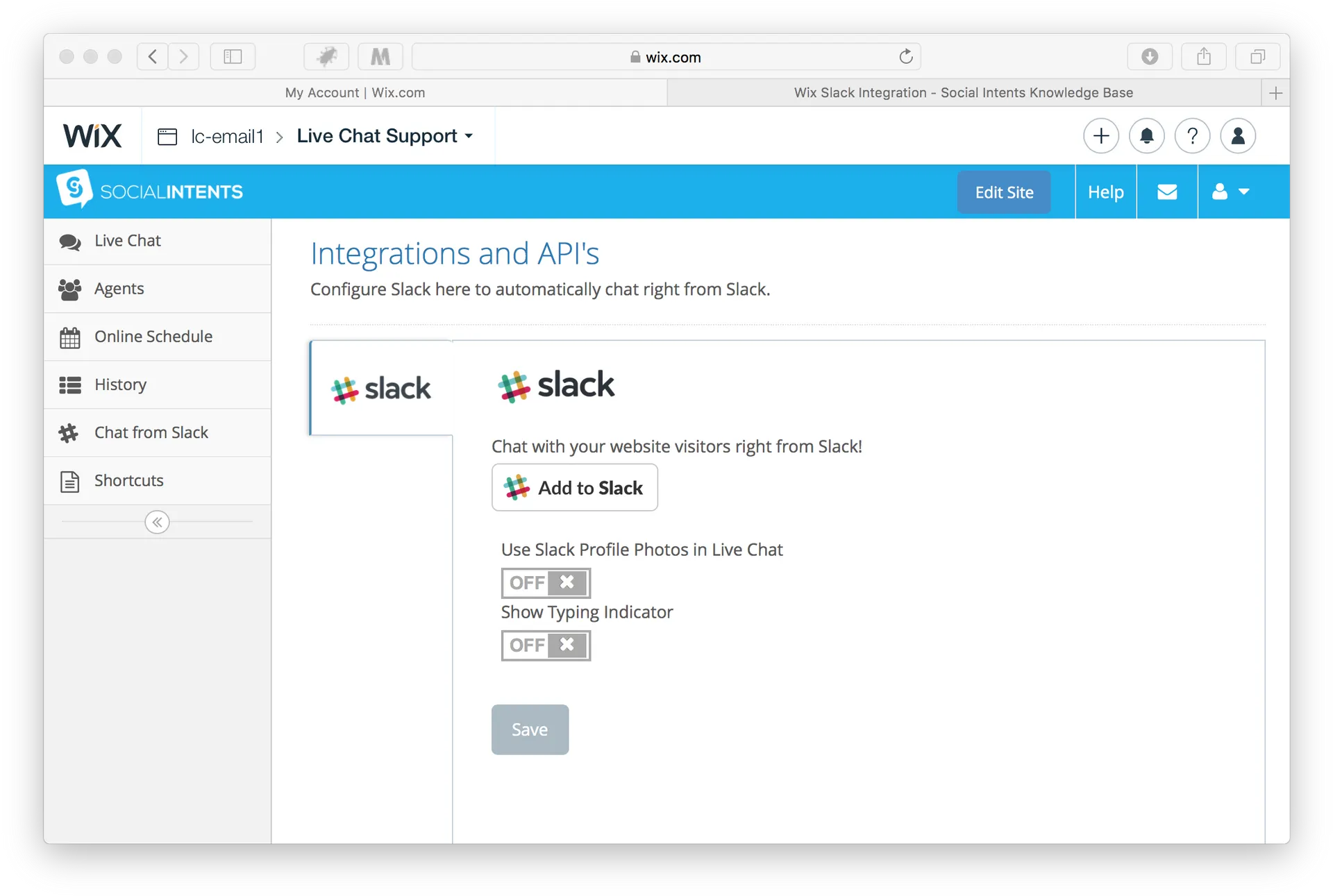This screenshot has width=1333, height=896.
Task: Toggle the Safari sidebar view button
Action: [233, 57]
